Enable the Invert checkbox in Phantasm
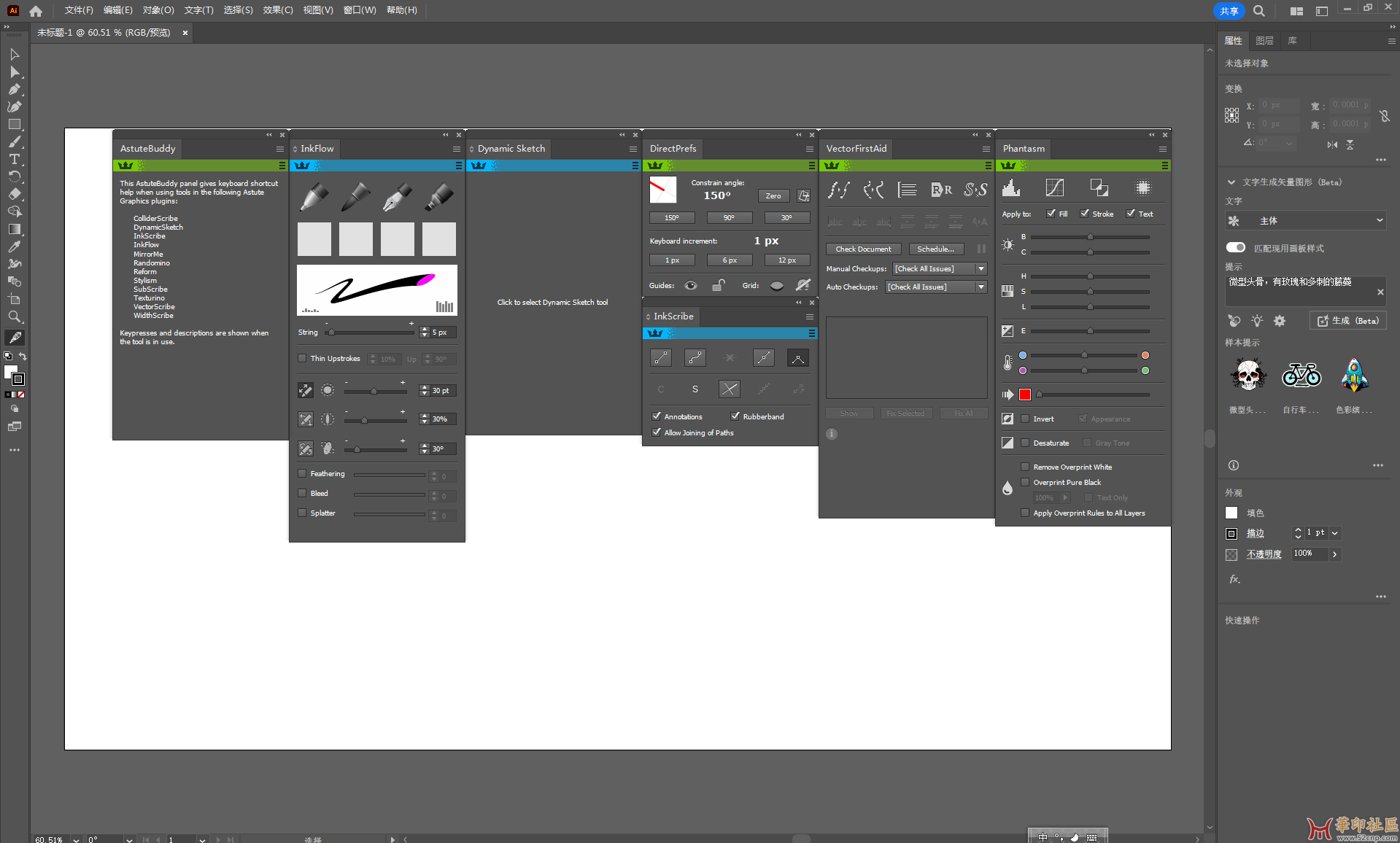Viewport: 1400px width, 843px height. (x=1025, y=419)
